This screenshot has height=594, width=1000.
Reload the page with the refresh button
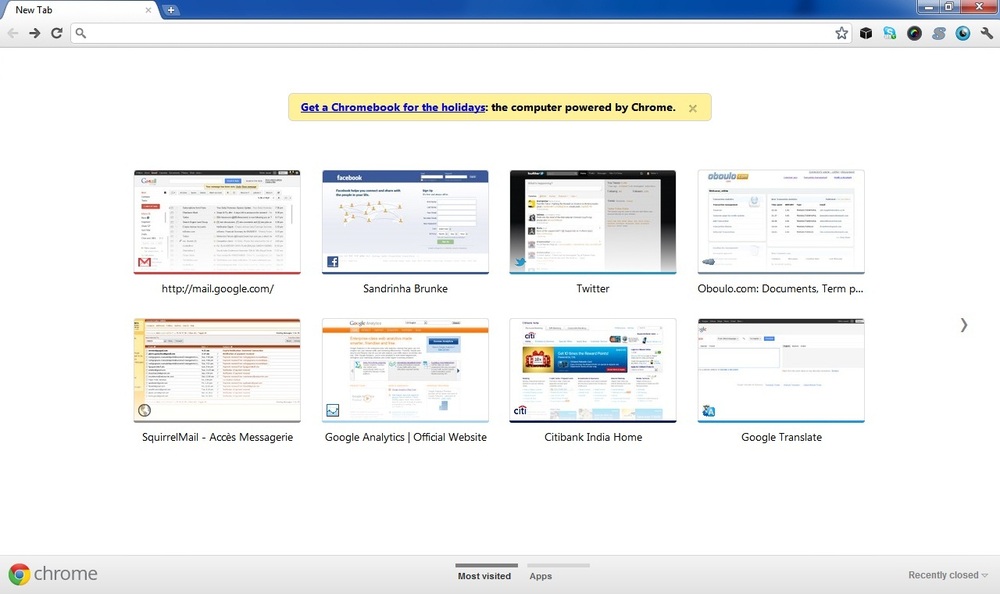pos(57,33)
